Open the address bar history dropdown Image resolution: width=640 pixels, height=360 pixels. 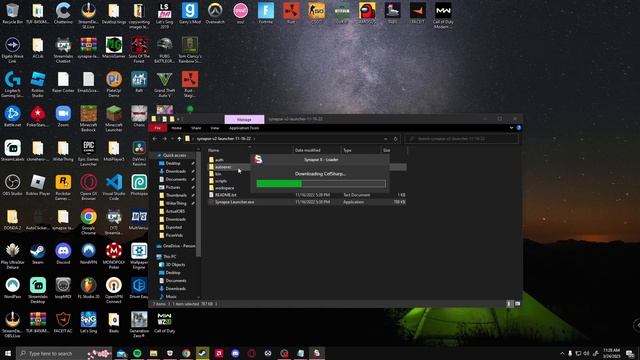click(x=385, y=139)
